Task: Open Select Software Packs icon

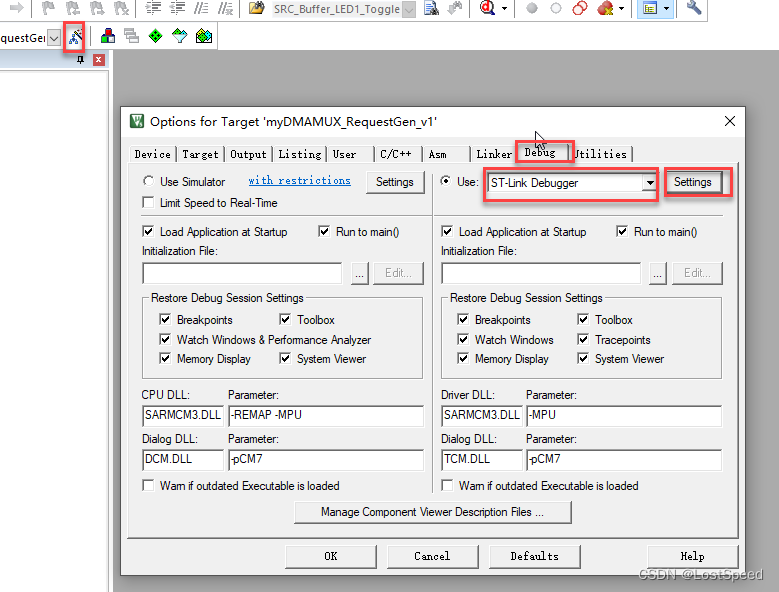Action: (179, 36)
